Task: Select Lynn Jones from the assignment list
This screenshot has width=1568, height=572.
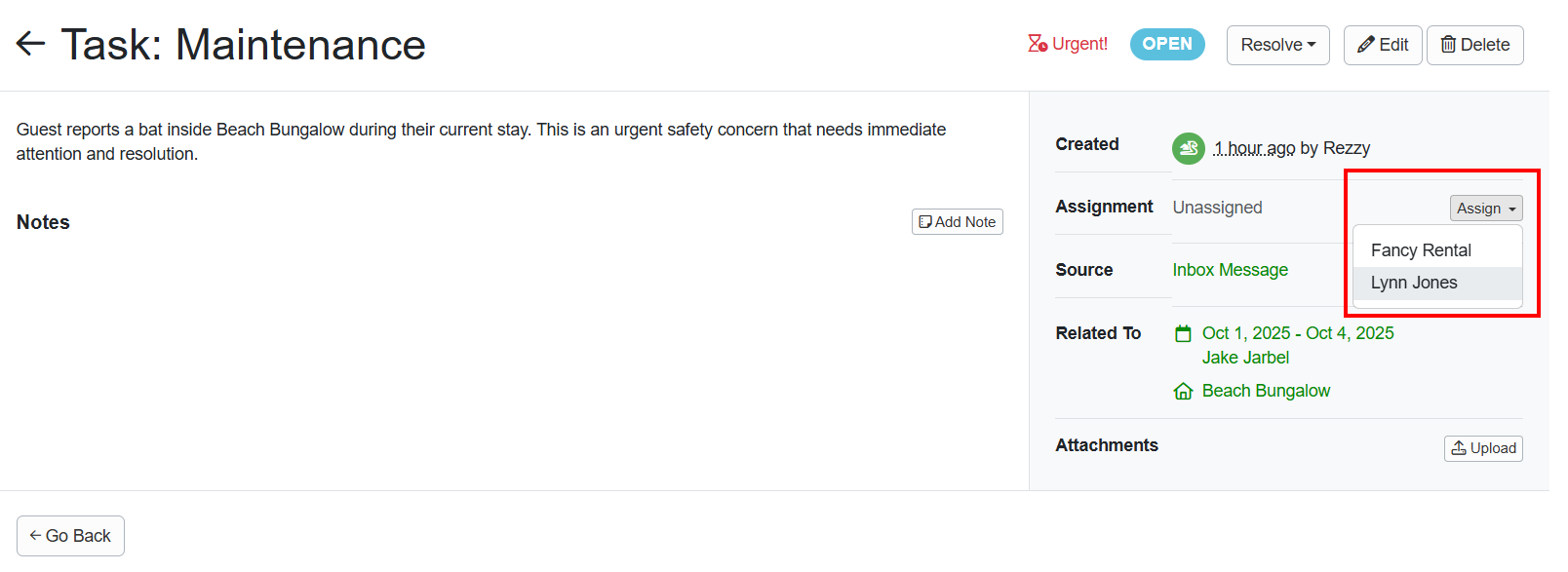Action: [x=1414, y=283]
